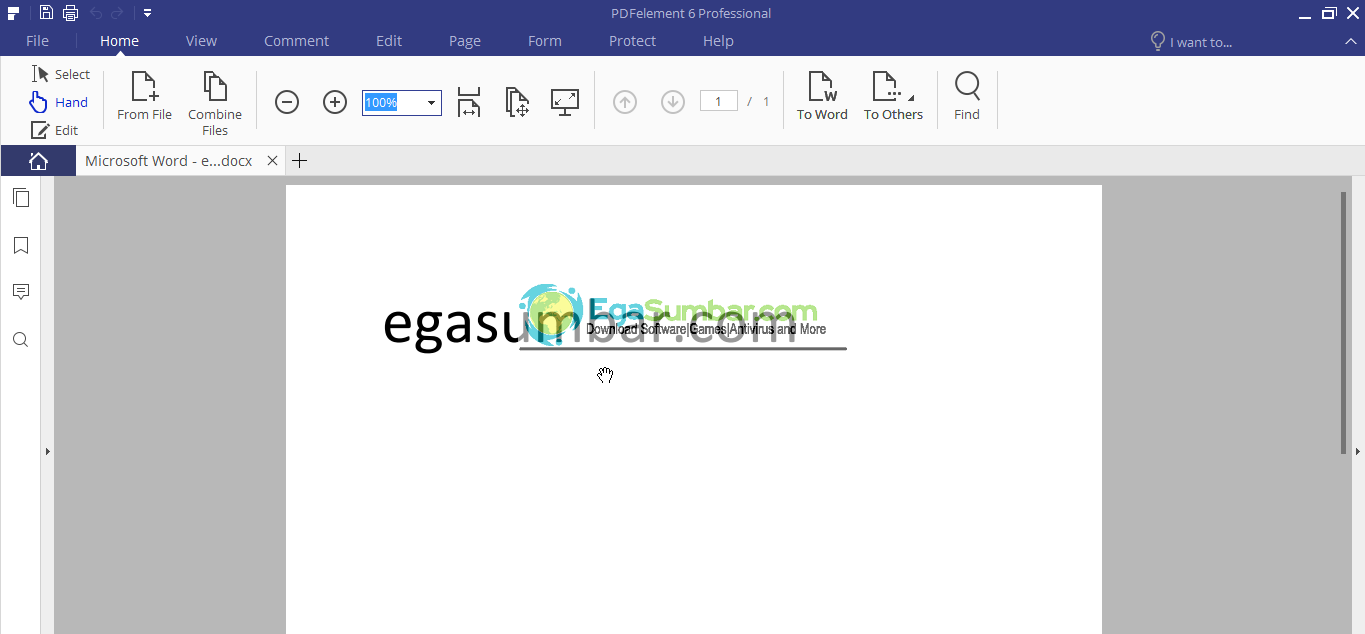Expand the right panel arrow

point(1358,452)
